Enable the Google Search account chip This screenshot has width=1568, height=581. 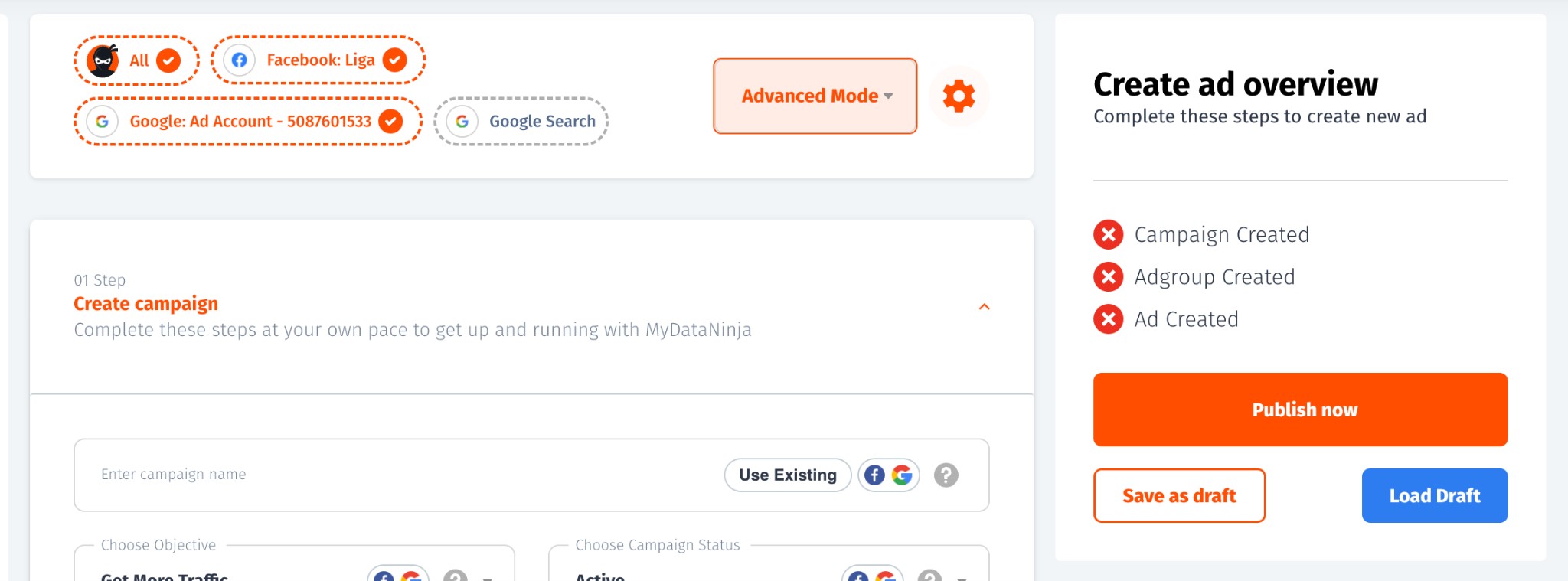[x=521, y=121]
